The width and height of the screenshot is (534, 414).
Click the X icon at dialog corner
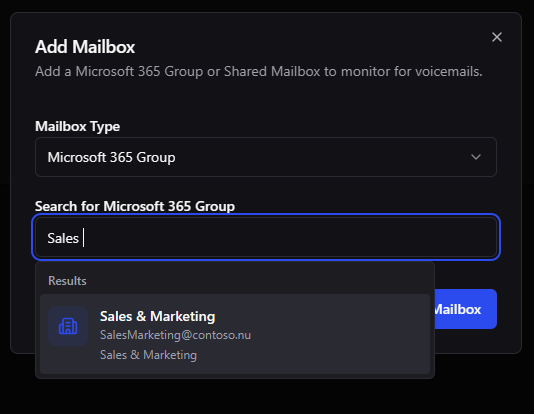(497, 37)
